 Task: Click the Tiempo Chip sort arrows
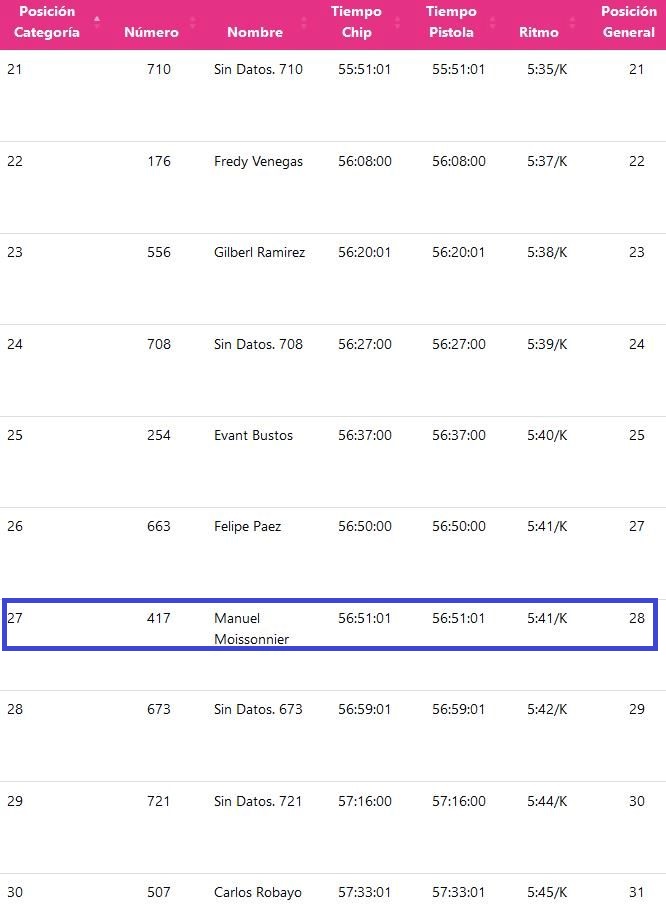tap(398, 22)
